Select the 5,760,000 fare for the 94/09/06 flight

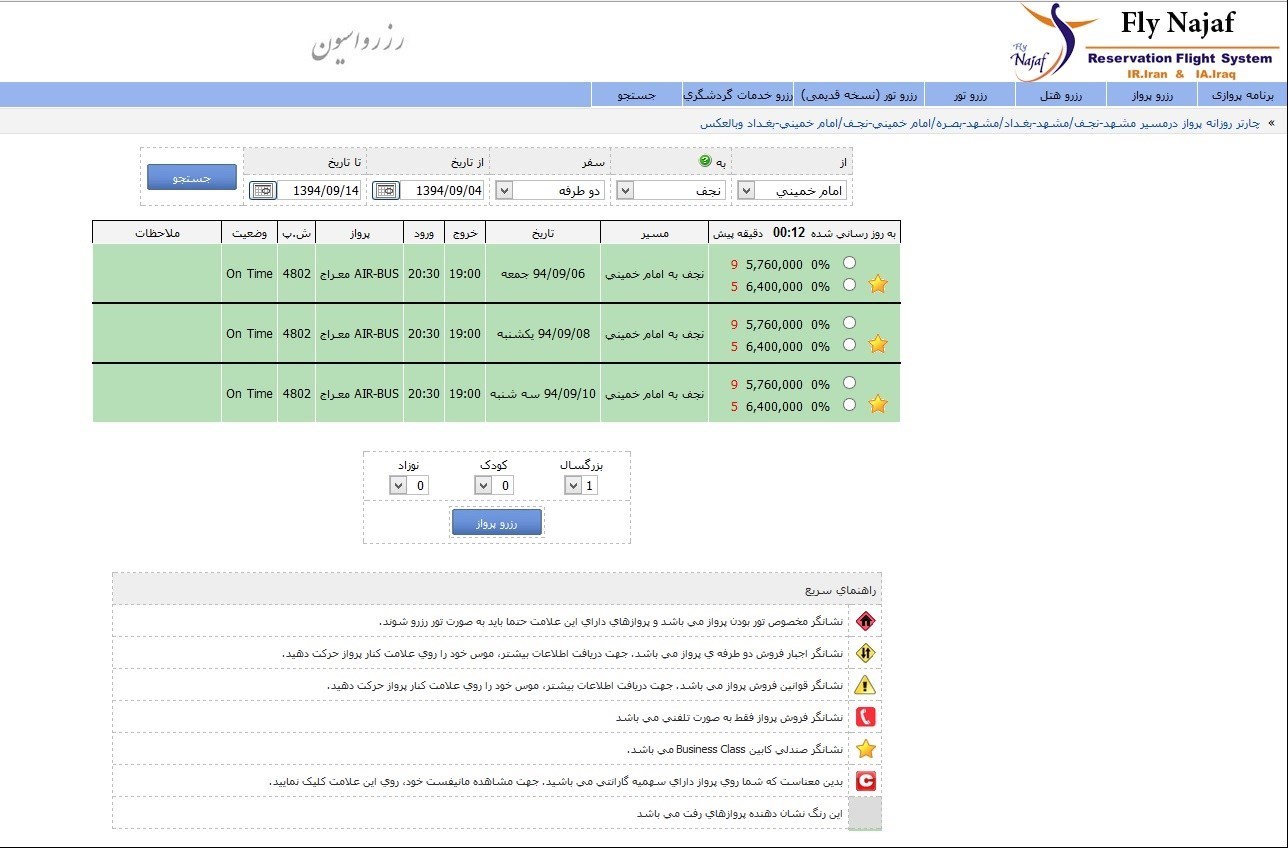pos(849,263)
